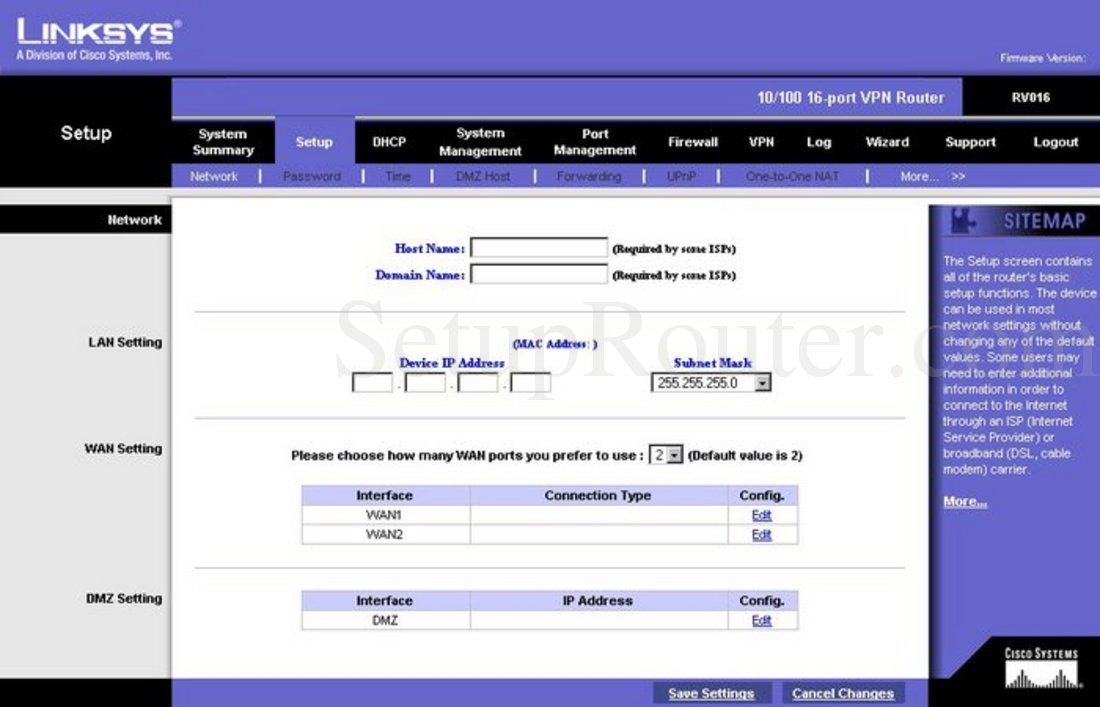Click Save Settings button

click(711, 693)
